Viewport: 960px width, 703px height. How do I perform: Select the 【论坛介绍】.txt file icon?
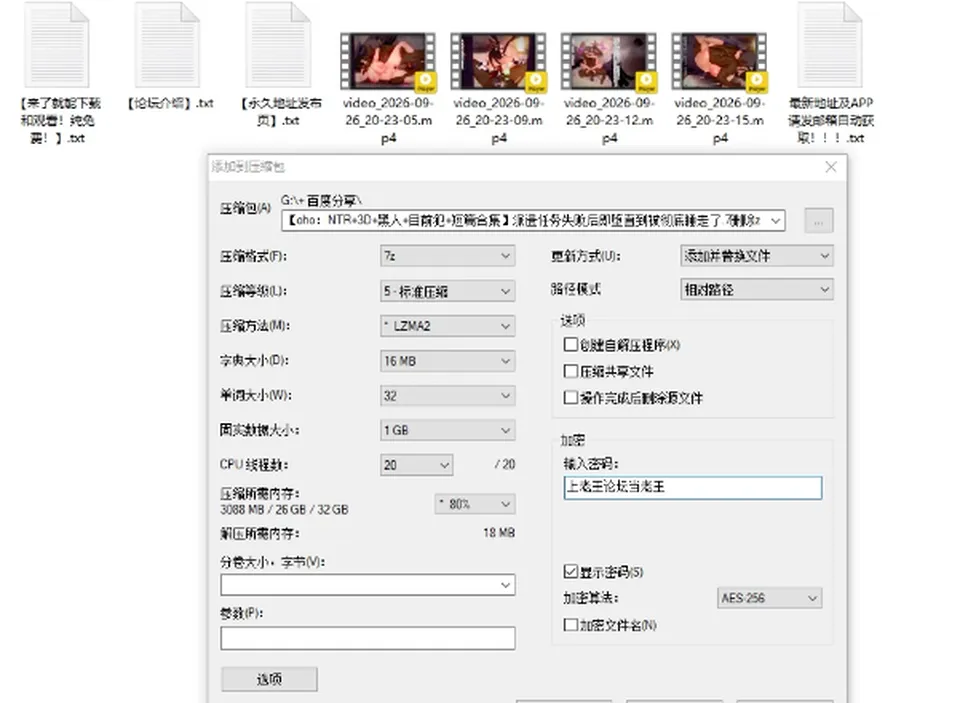click(167, 45)
